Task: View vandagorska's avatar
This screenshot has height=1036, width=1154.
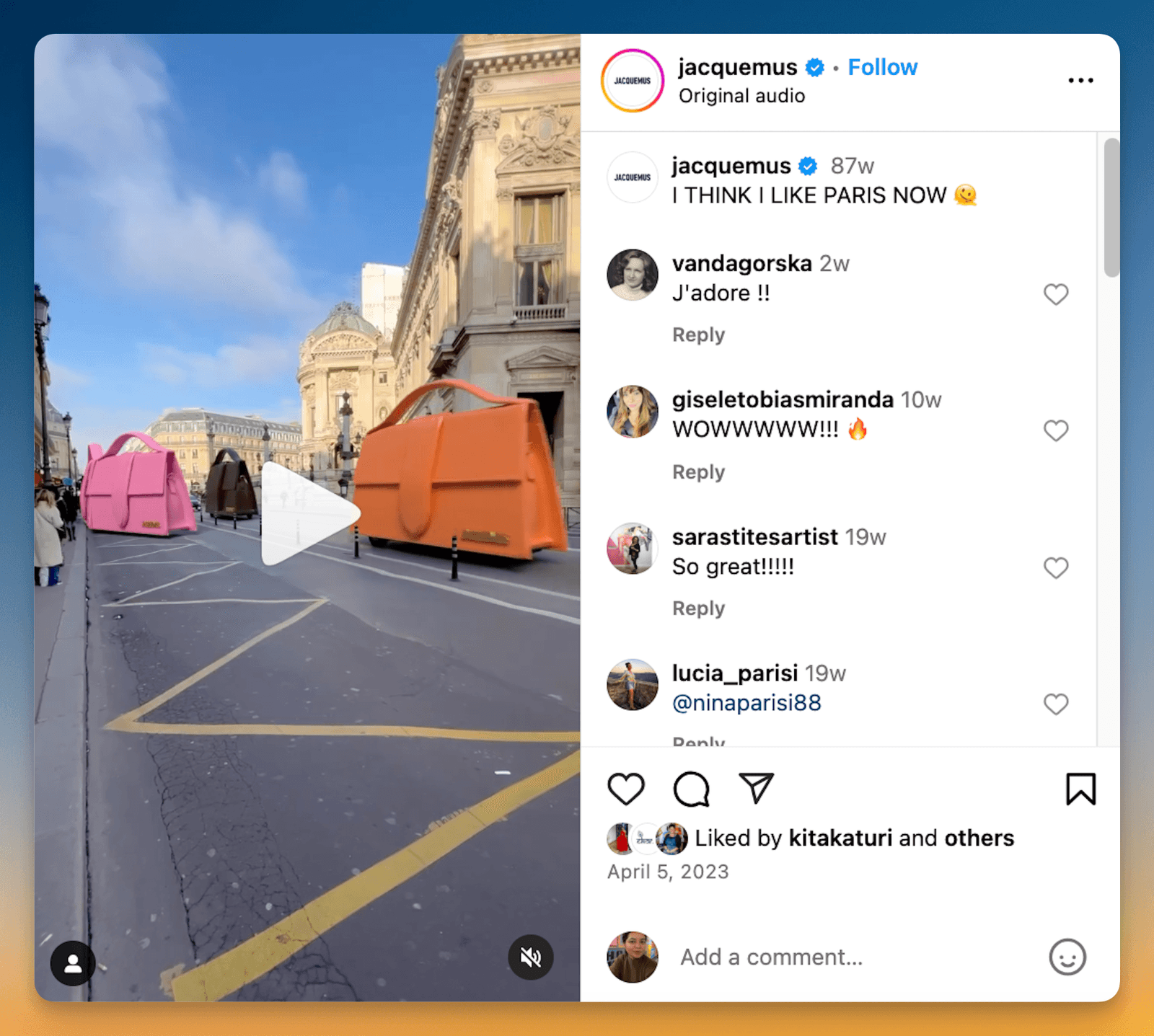Action: click(633, 275)
